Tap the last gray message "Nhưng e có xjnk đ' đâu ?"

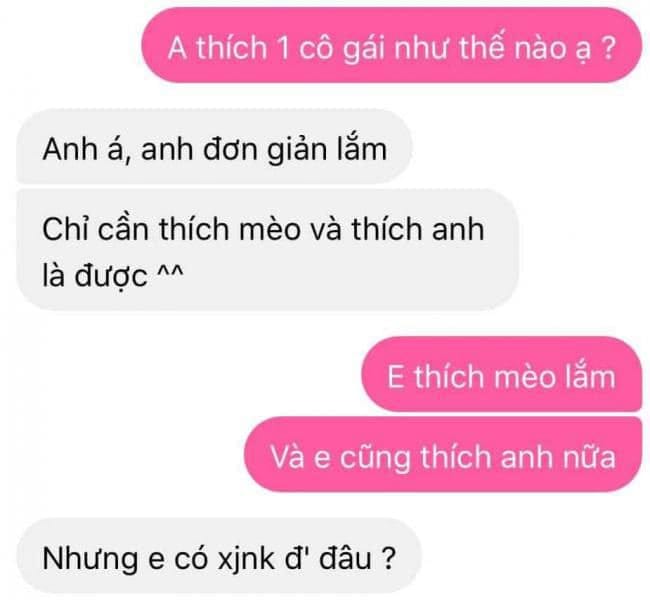[219, 556]
